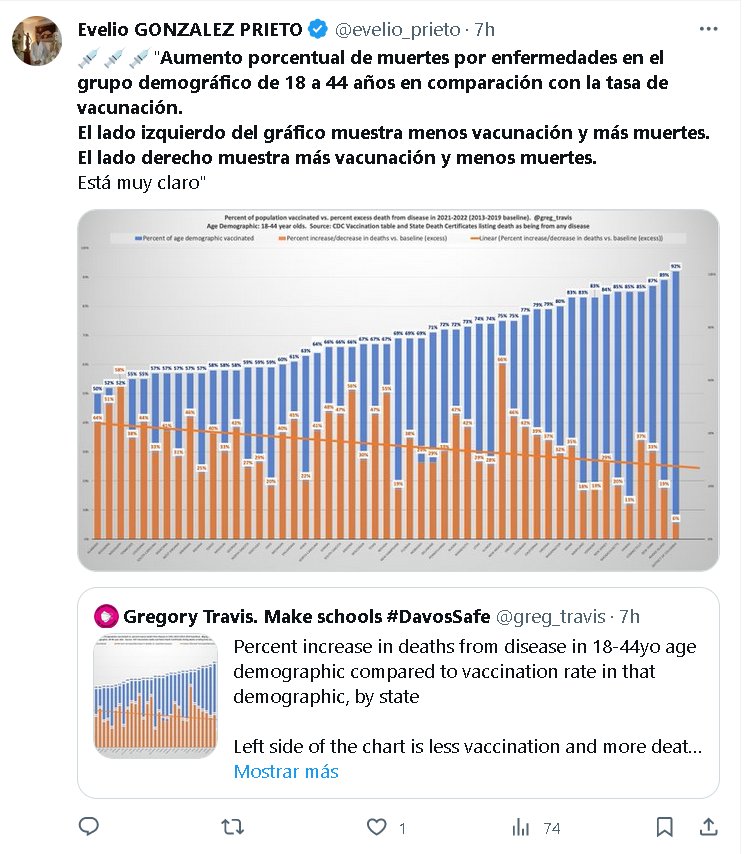Bookmark this tweet
This screenshot has width=752, height=854.
[x=664, y=827]
